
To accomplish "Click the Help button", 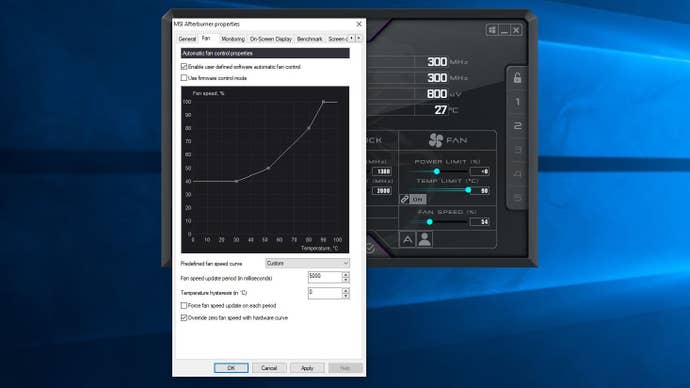I will [345, 368].
